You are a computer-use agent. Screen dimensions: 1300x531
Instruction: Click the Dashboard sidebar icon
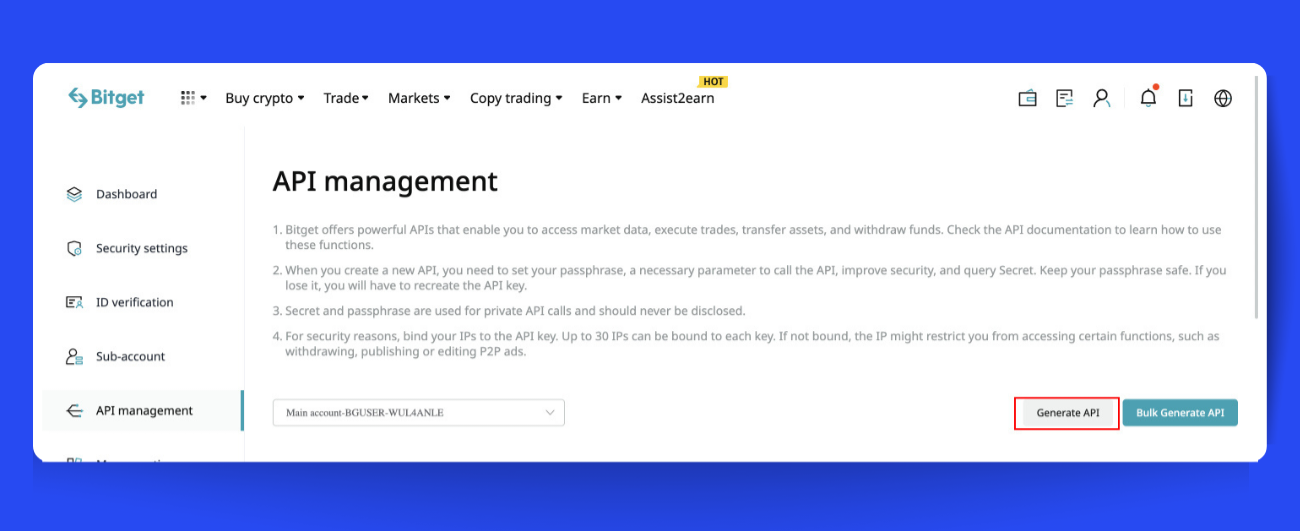[74, 194]
